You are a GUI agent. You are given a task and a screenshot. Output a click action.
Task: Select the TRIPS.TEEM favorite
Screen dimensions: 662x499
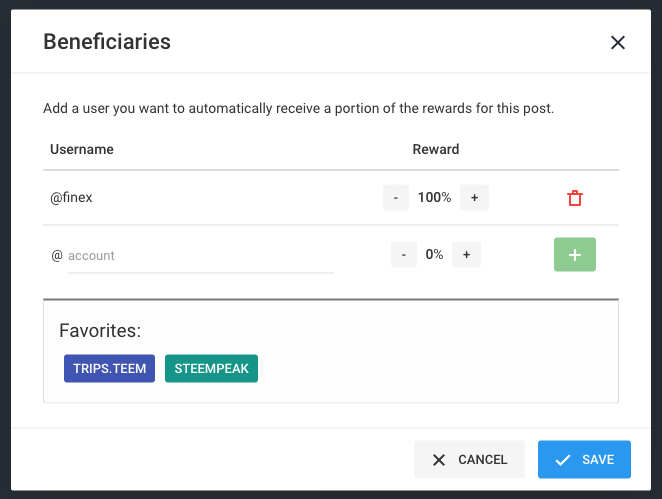pyautogui.click(x=110, y=369)
